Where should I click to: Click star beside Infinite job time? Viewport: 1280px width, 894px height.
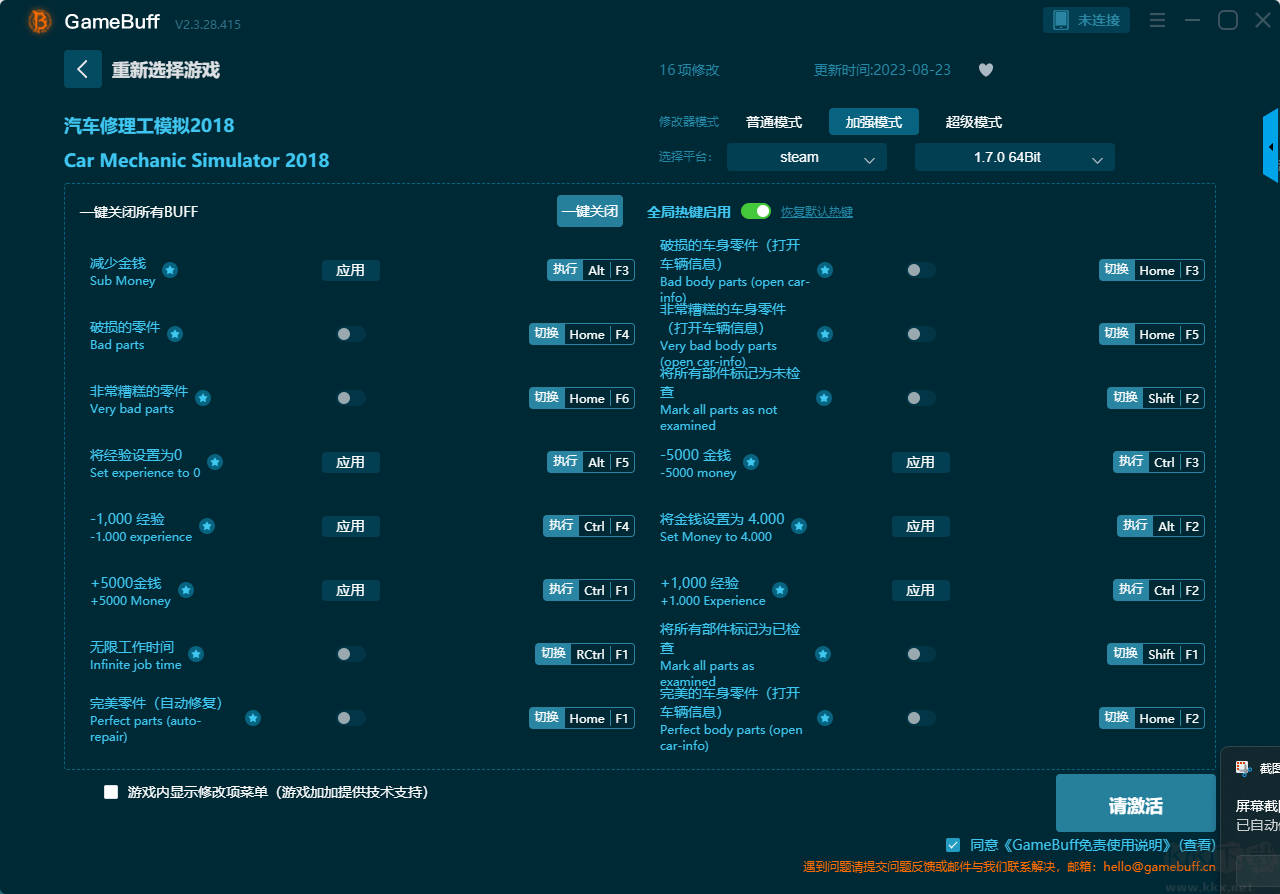pyautogui.click(x=196, y=654)
